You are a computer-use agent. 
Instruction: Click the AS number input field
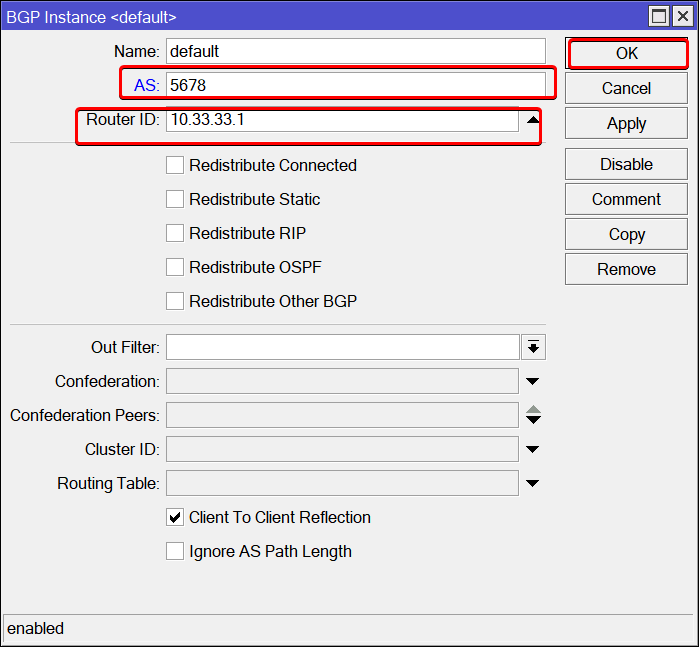[355, 85]
